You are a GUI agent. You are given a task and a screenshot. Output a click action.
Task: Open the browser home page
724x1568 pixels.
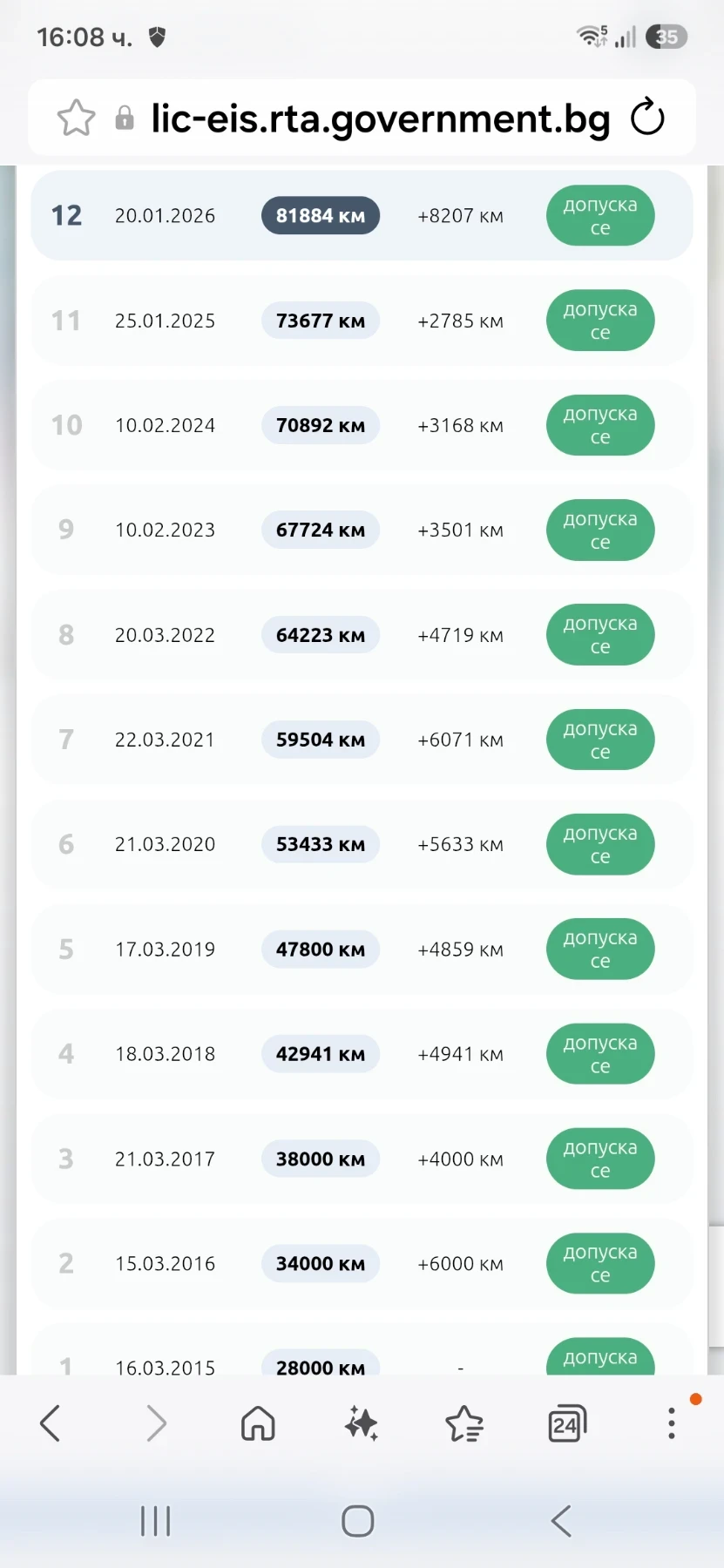[x=258, y=1423]
